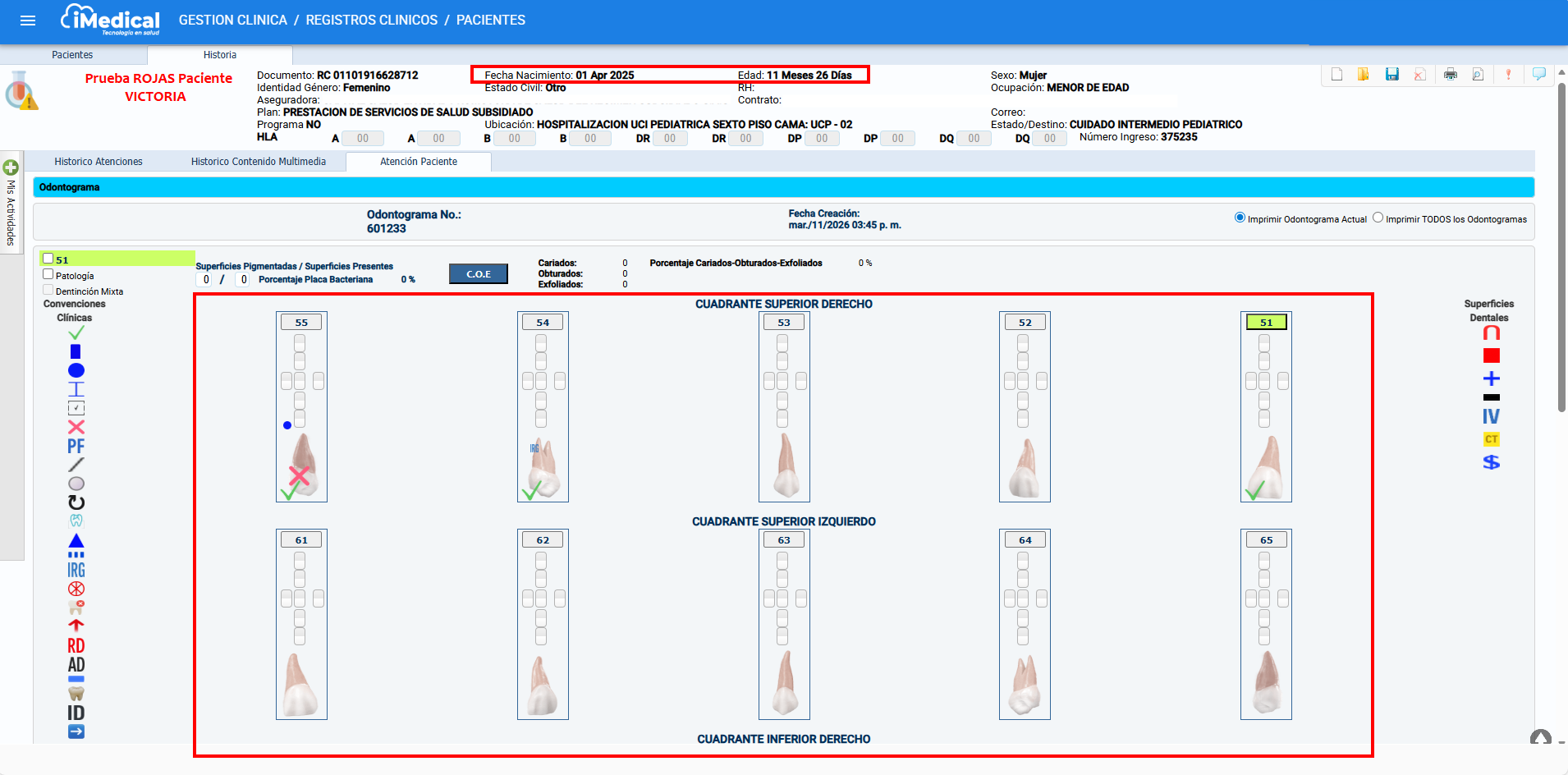Select the red RD convention icon

click(76, 646)
